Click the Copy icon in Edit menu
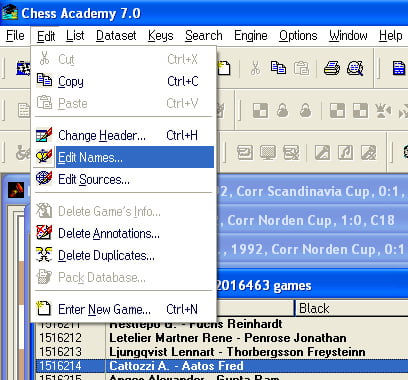 coord(44,81)
